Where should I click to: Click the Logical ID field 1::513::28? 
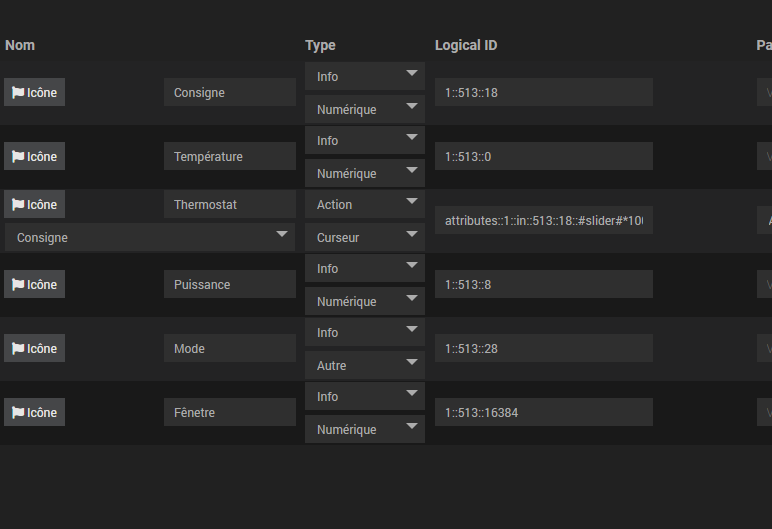[543, 349]
